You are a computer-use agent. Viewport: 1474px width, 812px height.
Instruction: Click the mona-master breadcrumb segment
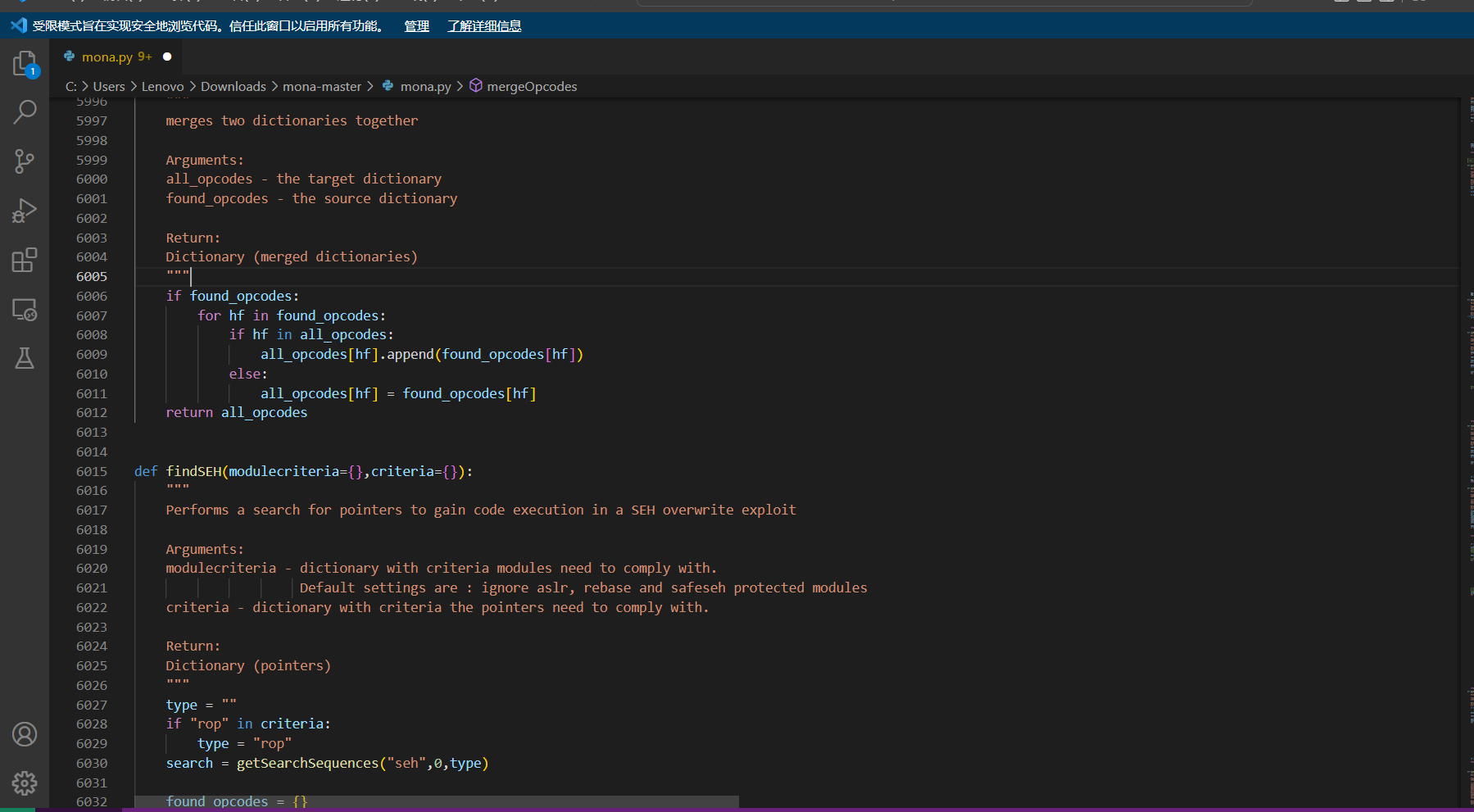tap(322, 86)
